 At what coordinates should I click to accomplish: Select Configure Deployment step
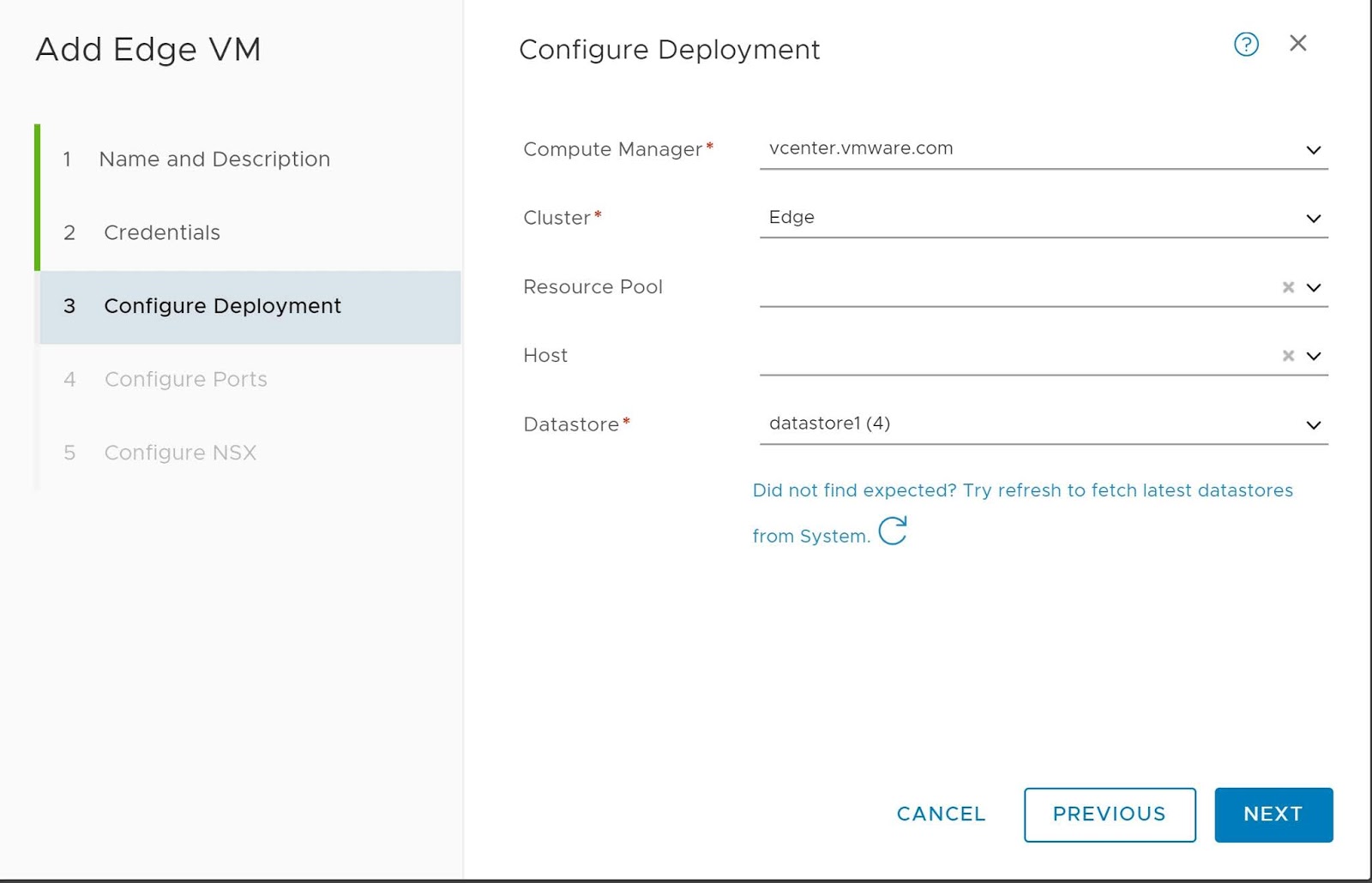222,306
